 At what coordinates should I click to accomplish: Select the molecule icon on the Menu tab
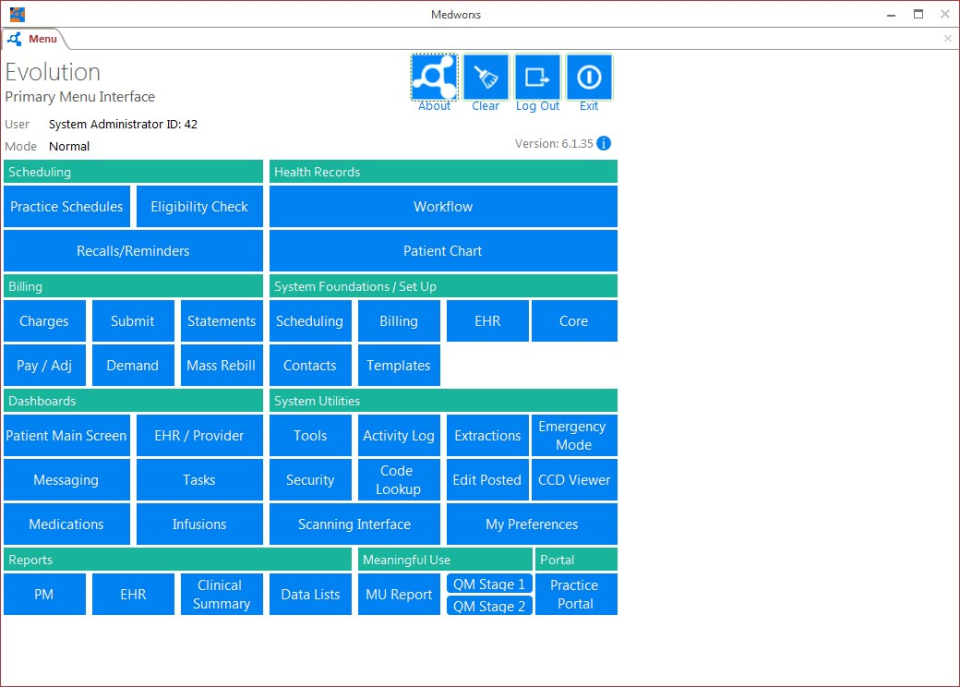14,38
